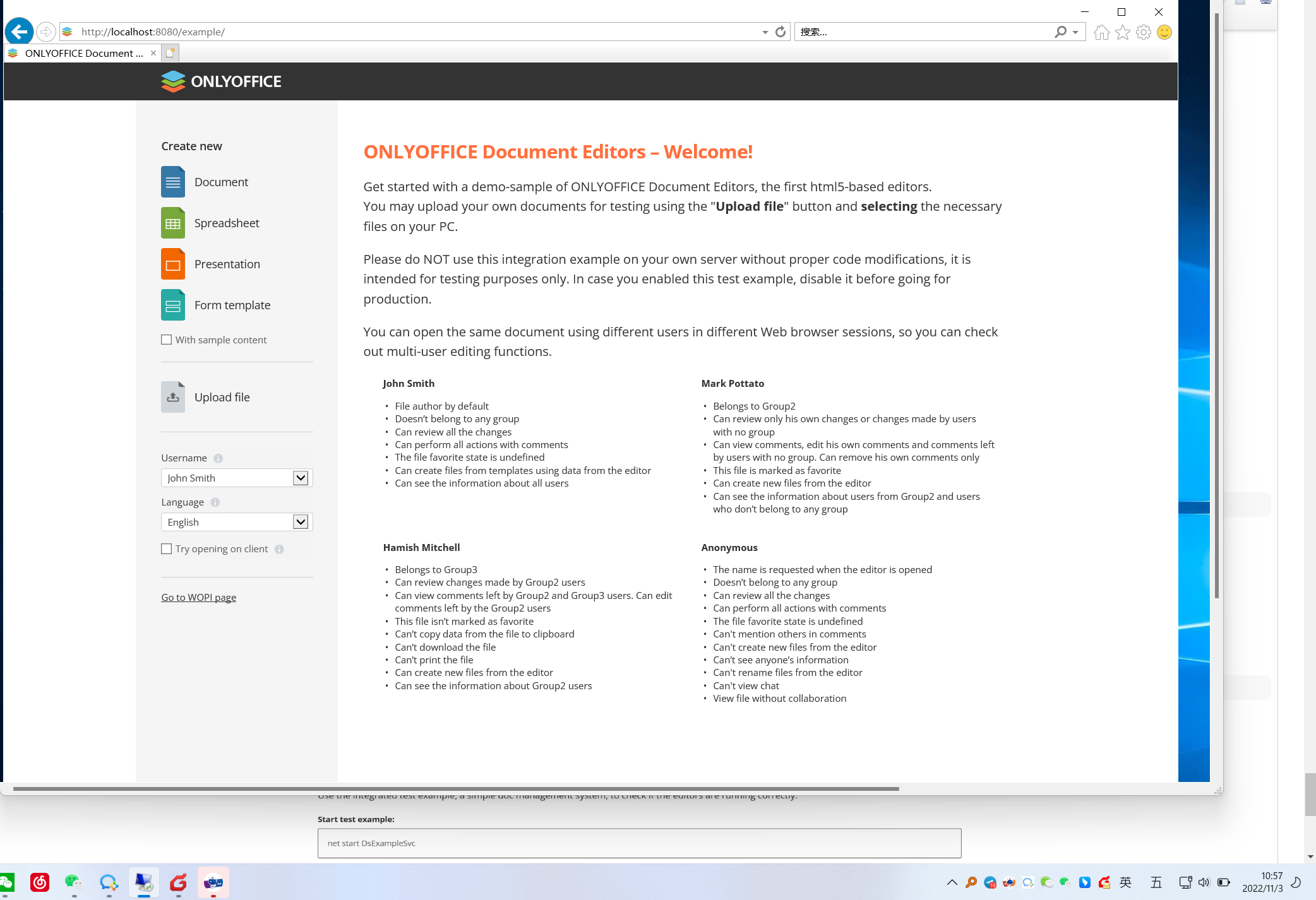The height and width of the screenshot is (900, 1316).
Task: Click the blue Document file icon
Action: click(173, 182)
